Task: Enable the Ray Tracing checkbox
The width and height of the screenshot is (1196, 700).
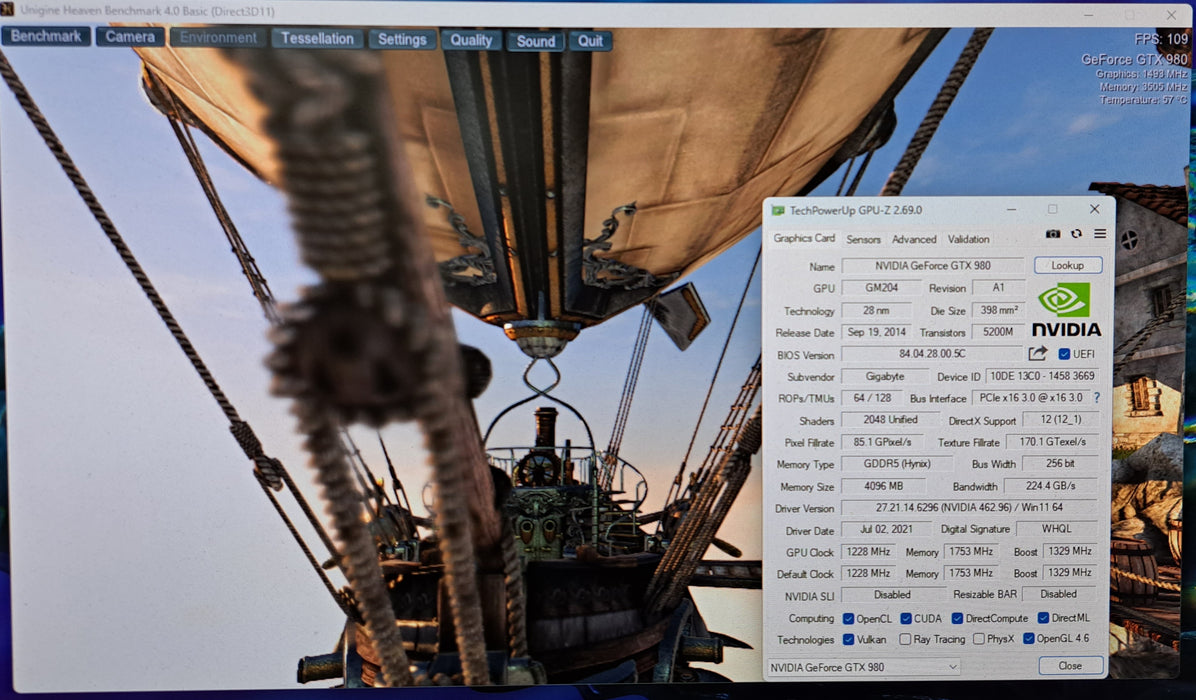Action: [x=905, y=639]
